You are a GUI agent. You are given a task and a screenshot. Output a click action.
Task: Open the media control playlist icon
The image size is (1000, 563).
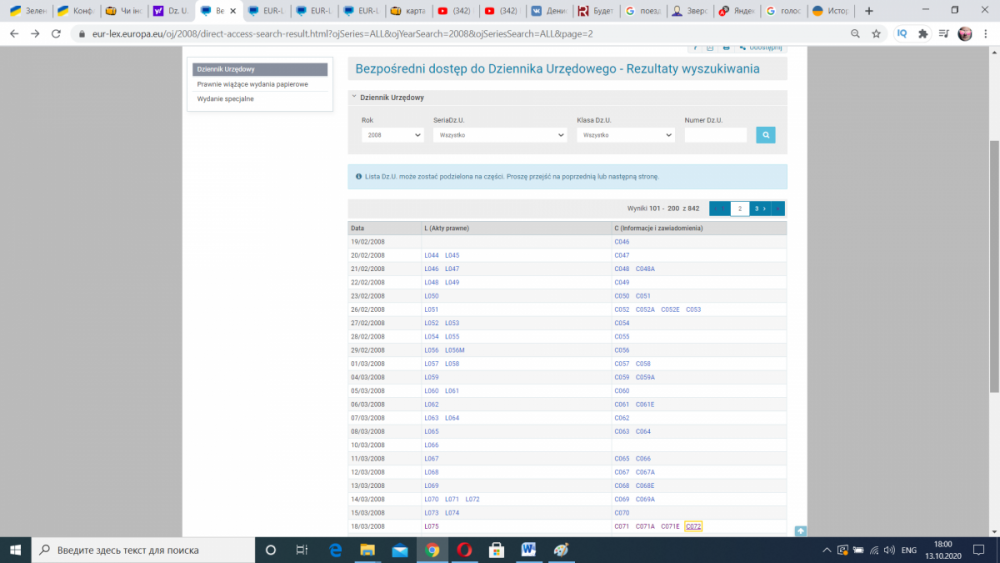pos(943,33)
